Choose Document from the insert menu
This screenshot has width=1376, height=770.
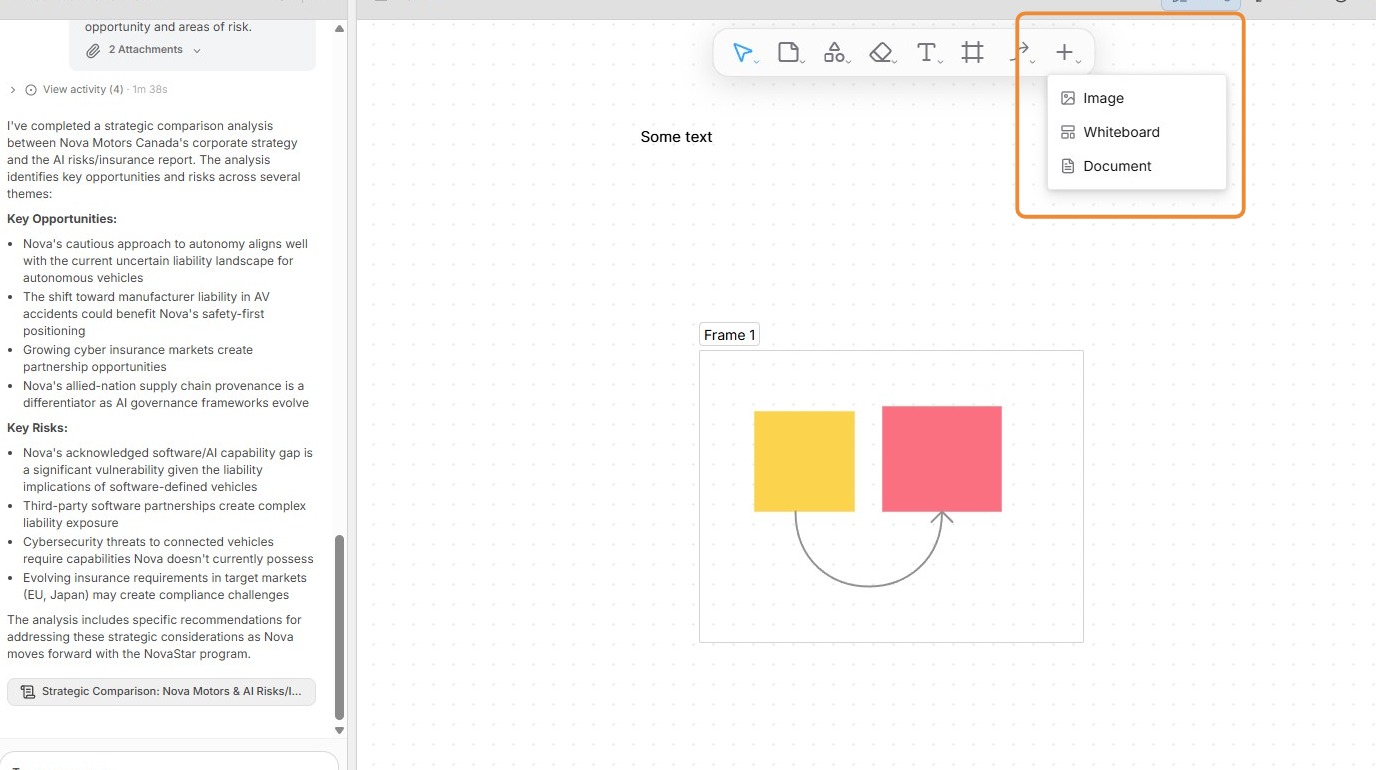tap(1136, 166)
